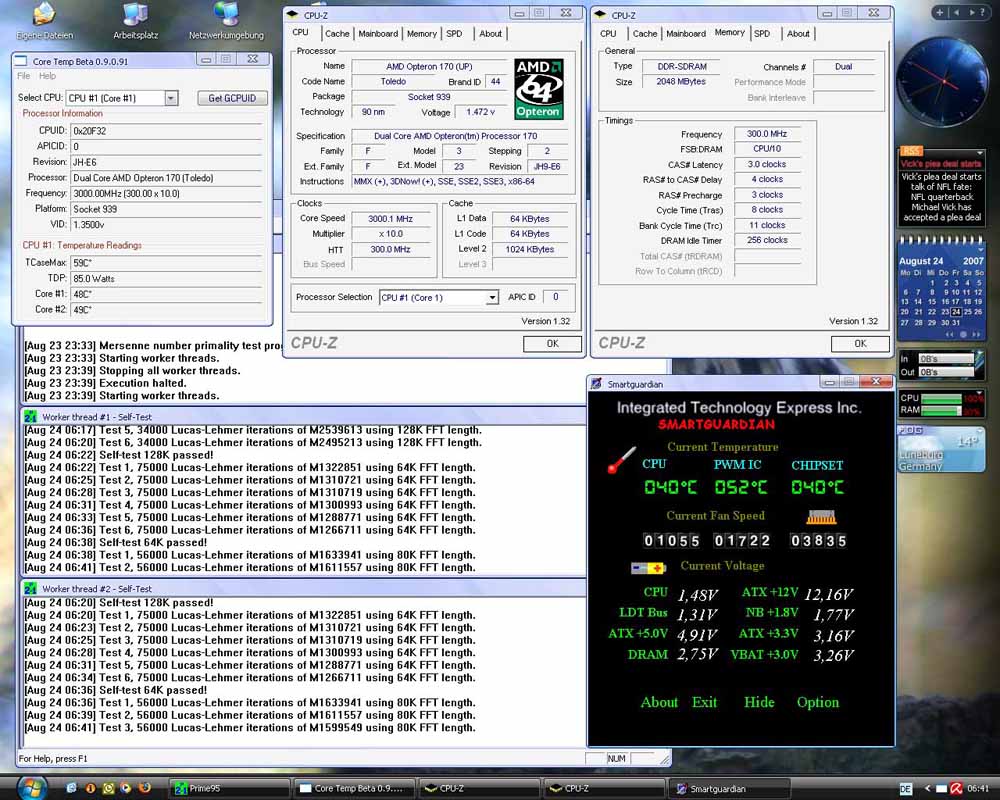Open the Windows Start orb
Screen dimensions: 1000x800
click(x=31, y=787)
